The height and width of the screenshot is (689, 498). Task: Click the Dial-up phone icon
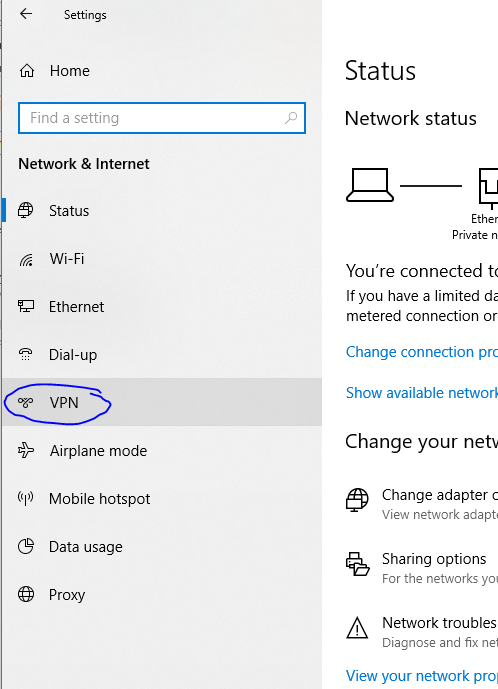click(x=25, y=354)
